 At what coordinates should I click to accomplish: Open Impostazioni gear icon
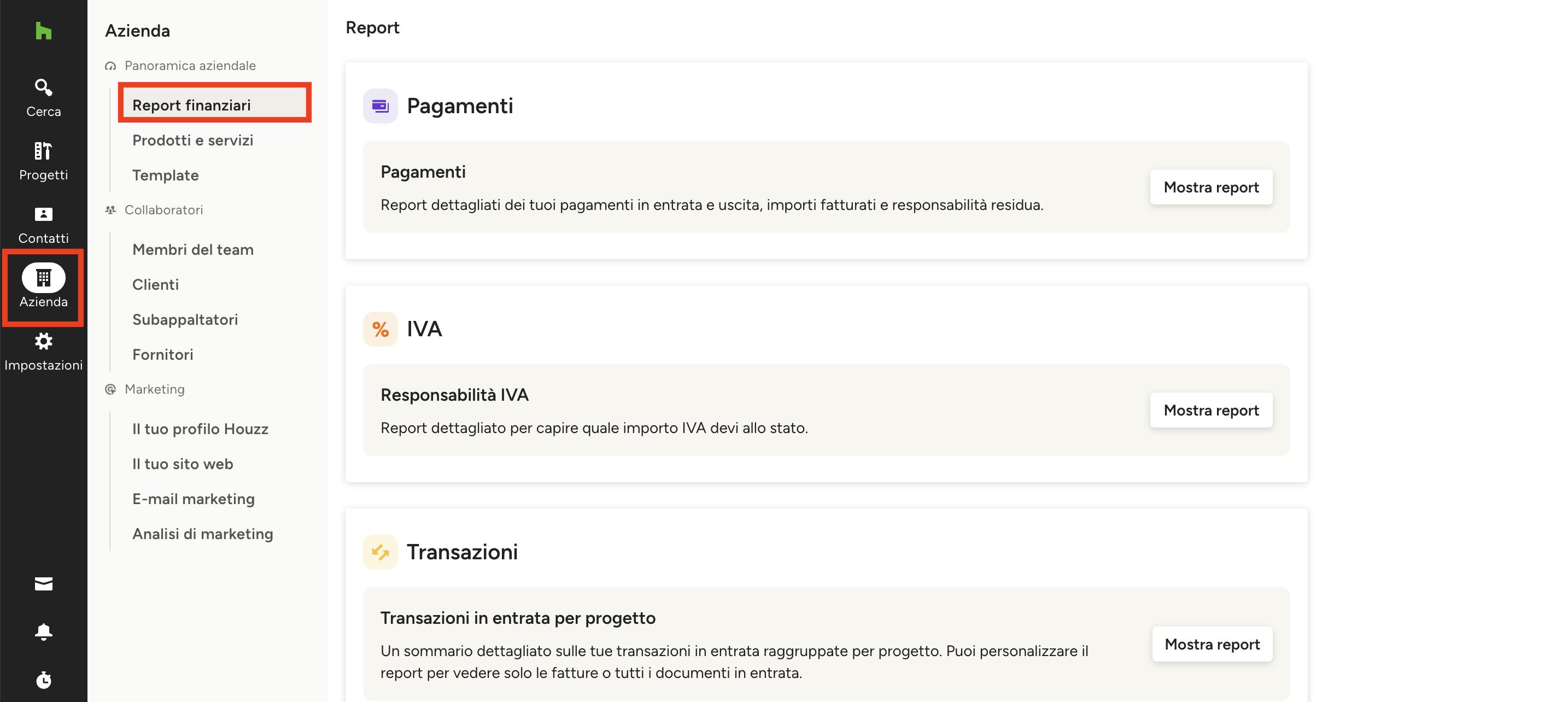pos(43,341)
